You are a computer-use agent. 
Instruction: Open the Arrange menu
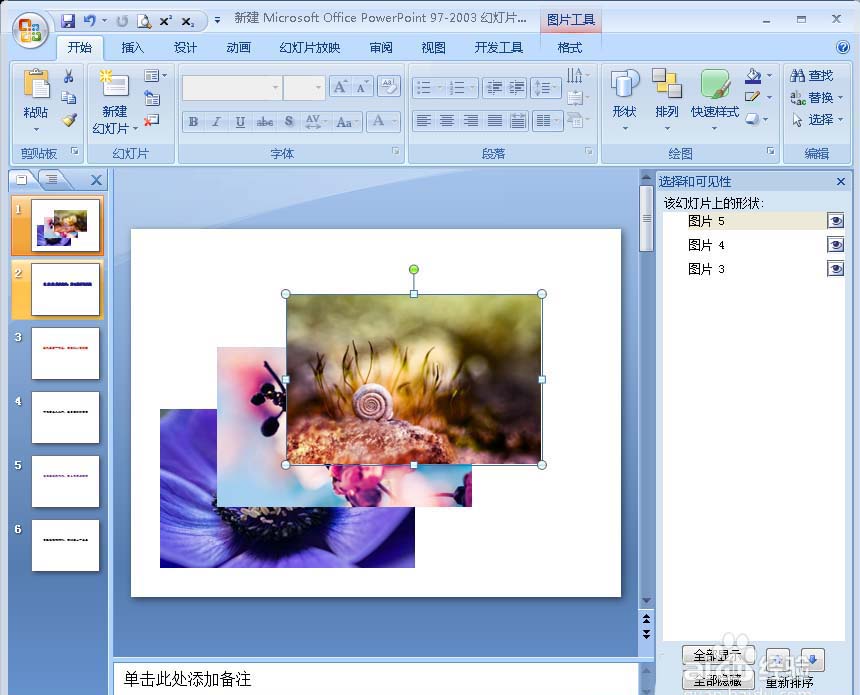(x=667, y=100)
